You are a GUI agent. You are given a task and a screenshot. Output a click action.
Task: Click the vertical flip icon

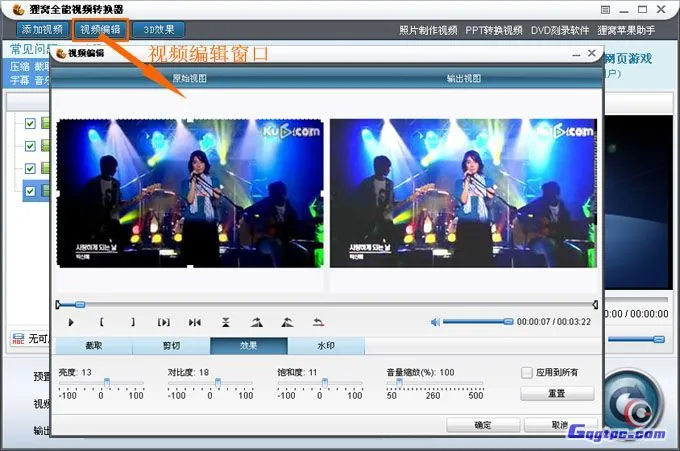tap(226, 322)
